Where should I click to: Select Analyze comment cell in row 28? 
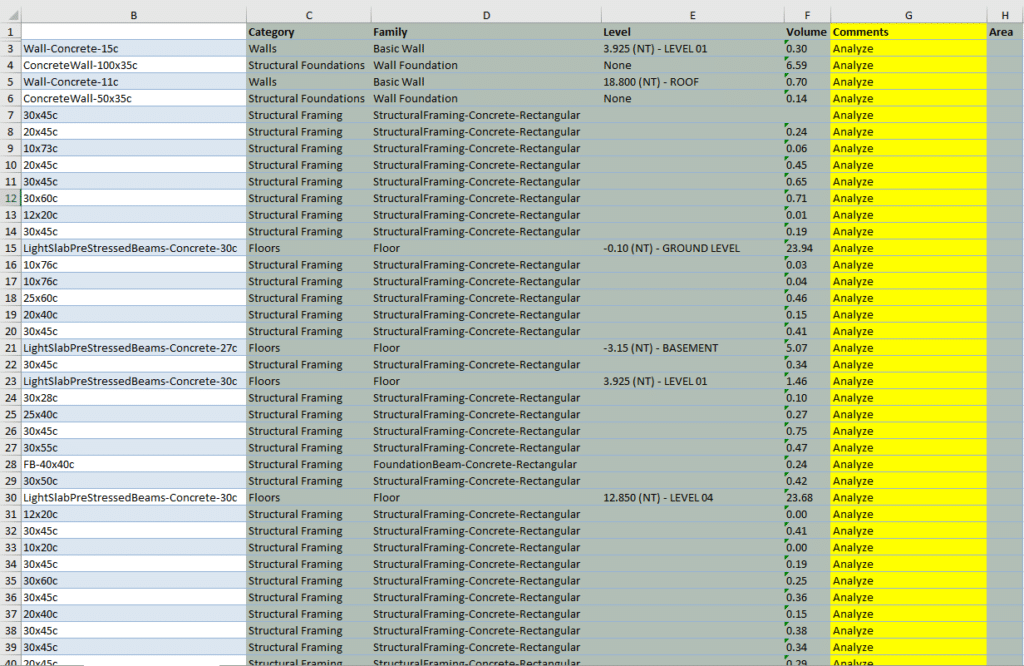(908, 465)
